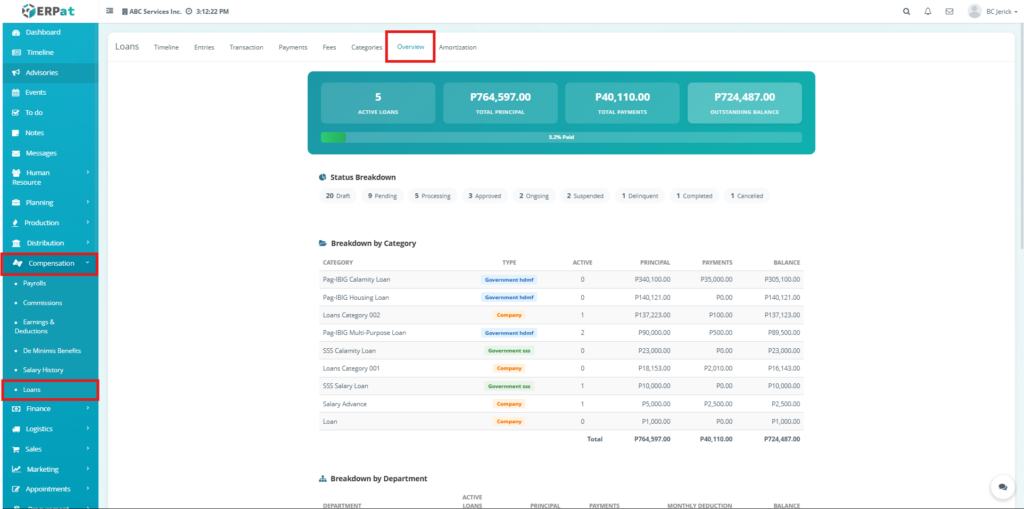Viewport: 1024px width, 509px height.
Task: Filter by the Pending status chip
Action: click(x=382, y=196)
